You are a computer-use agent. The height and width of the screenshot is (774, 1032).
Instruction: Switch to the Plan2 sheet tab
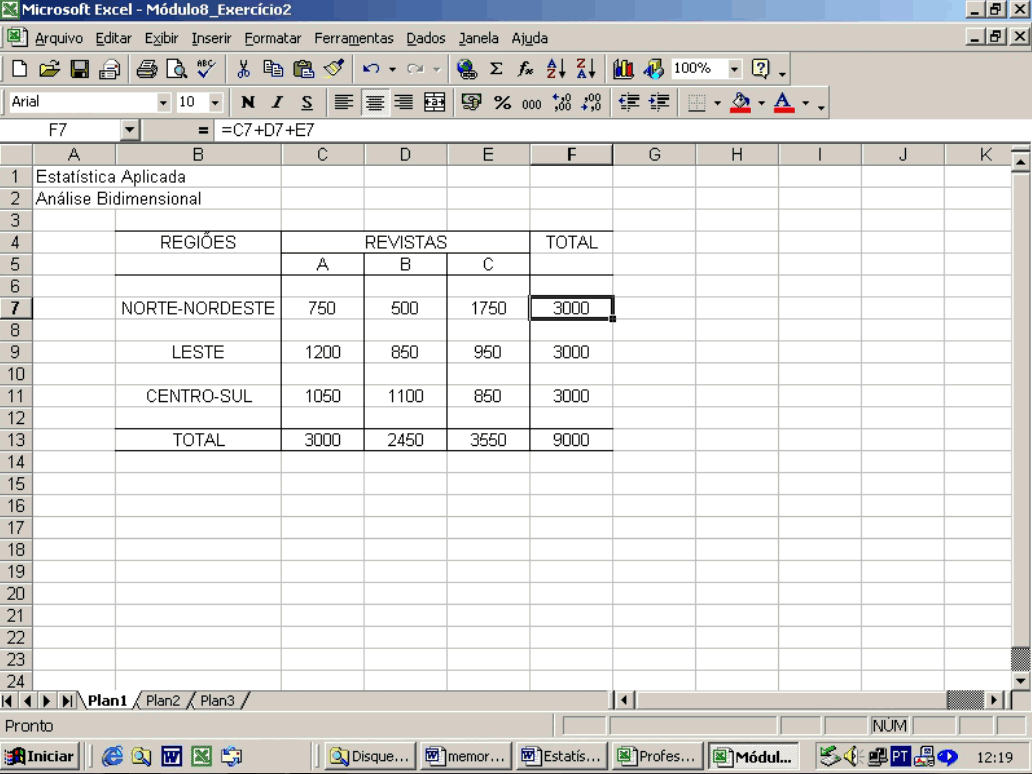tap(163, 701)
